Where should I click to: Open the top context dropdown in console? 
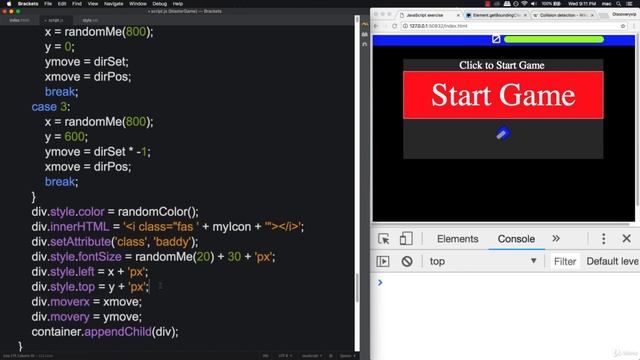tap(483, 261)
